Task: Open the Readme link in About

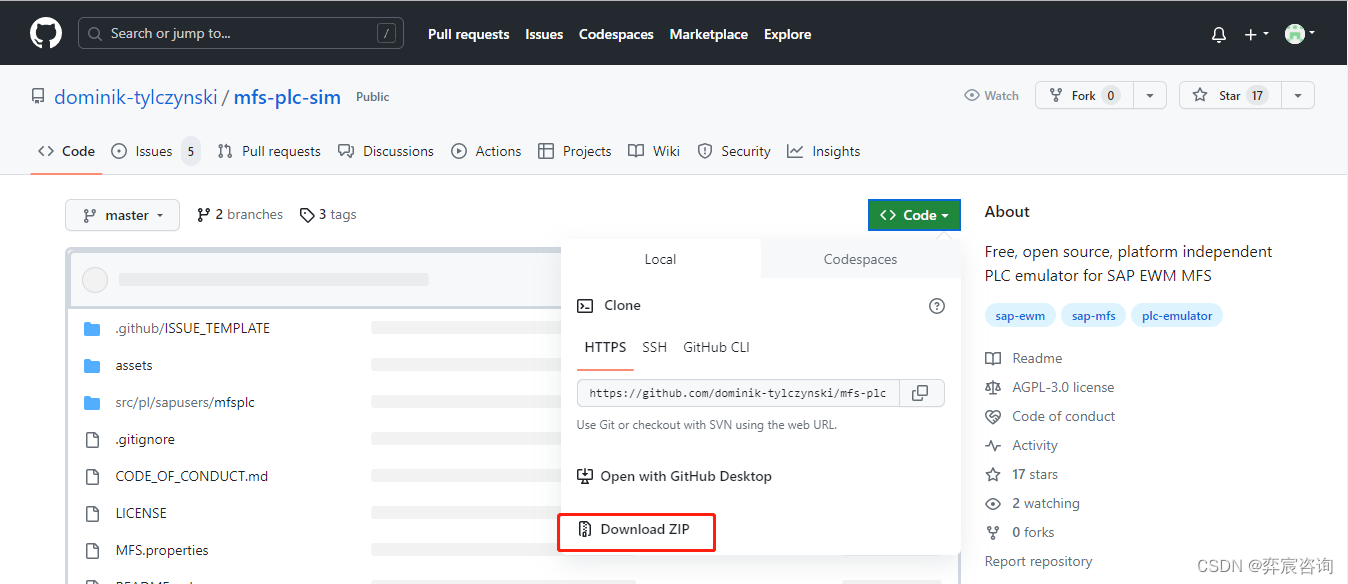Action: pos(1024,358)
